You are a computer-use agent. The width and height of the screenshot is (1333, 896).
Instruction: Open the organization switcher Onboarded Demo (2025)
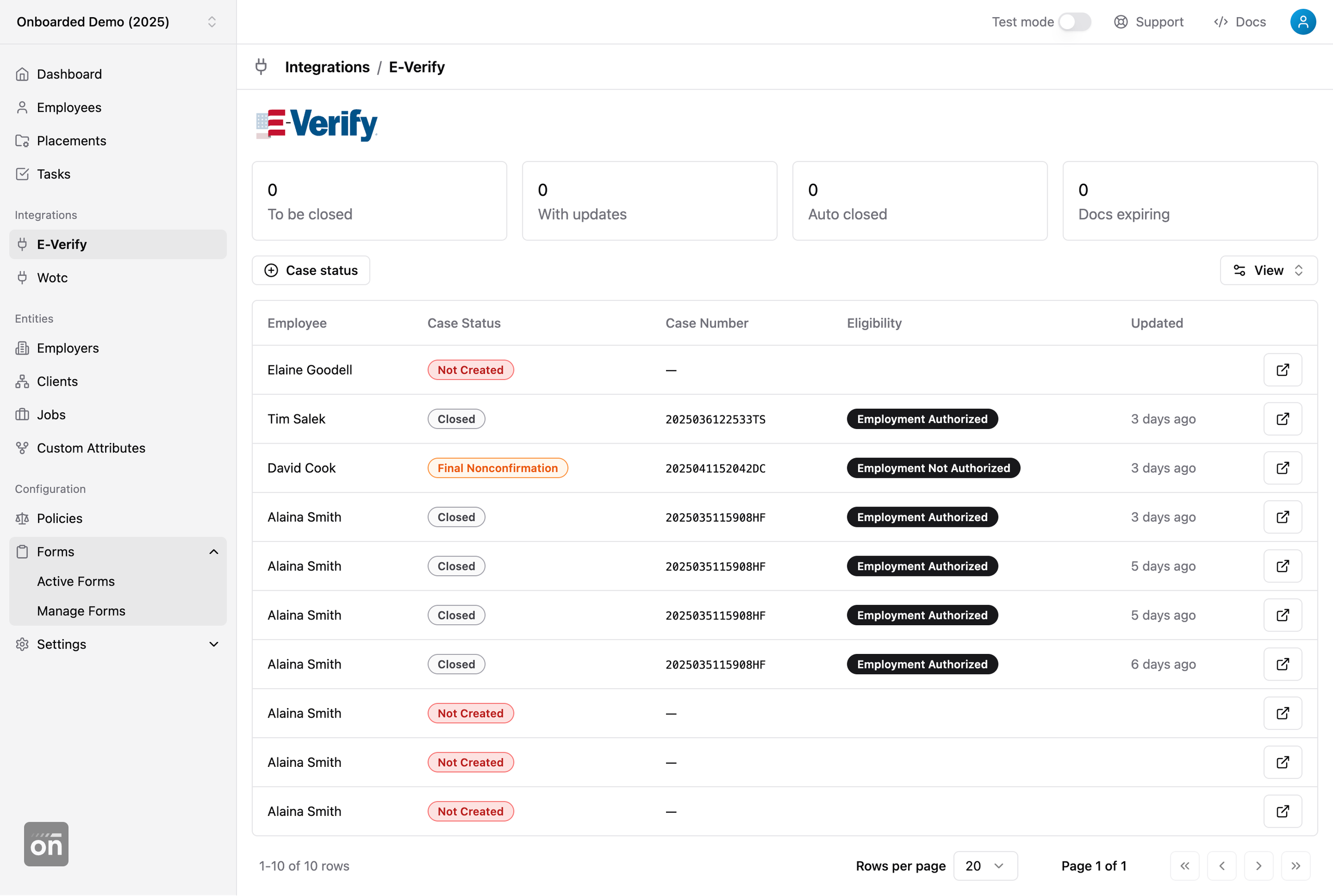[x=118, y=22]
